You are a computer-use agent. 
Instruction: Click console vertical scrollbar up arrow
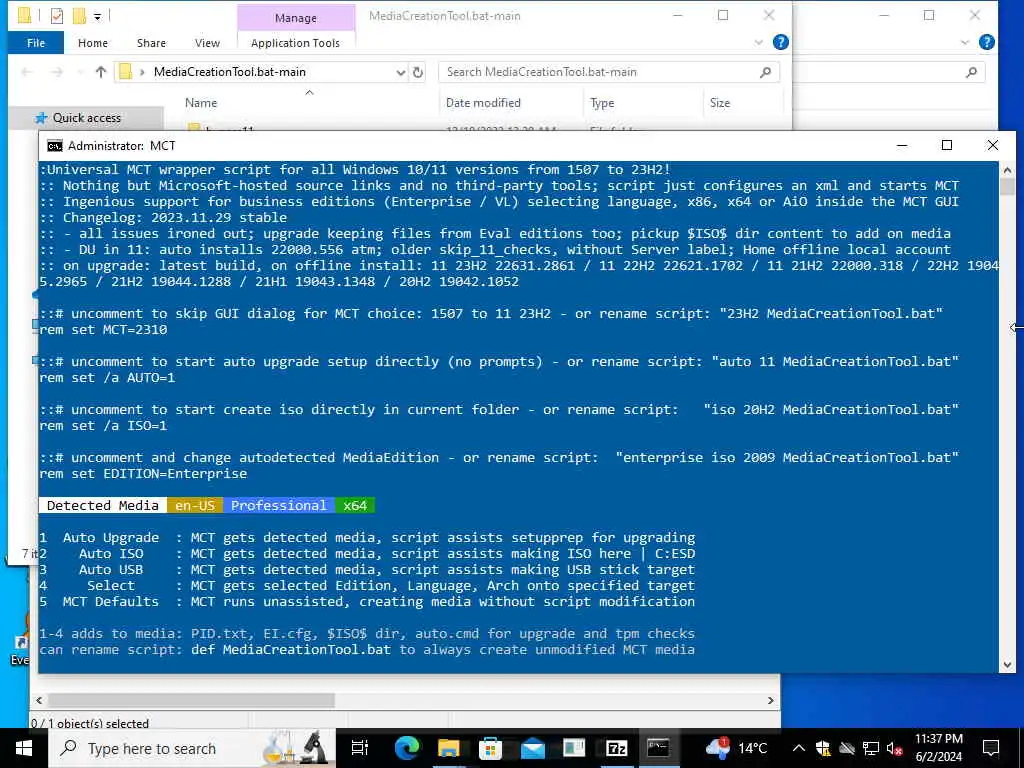[1007, 170]
